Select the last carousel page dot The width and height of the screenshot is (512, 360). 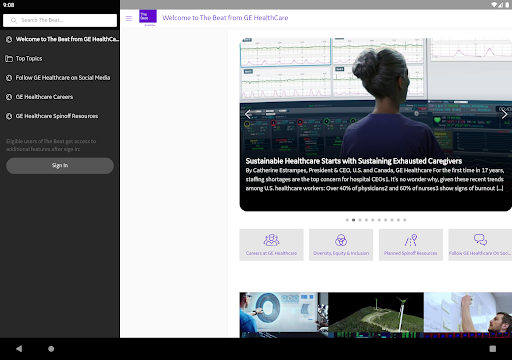coord(405,220)
